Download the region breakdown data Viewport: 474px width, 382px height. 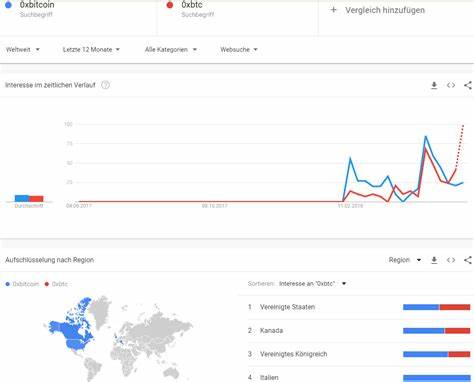pos(434,260)
